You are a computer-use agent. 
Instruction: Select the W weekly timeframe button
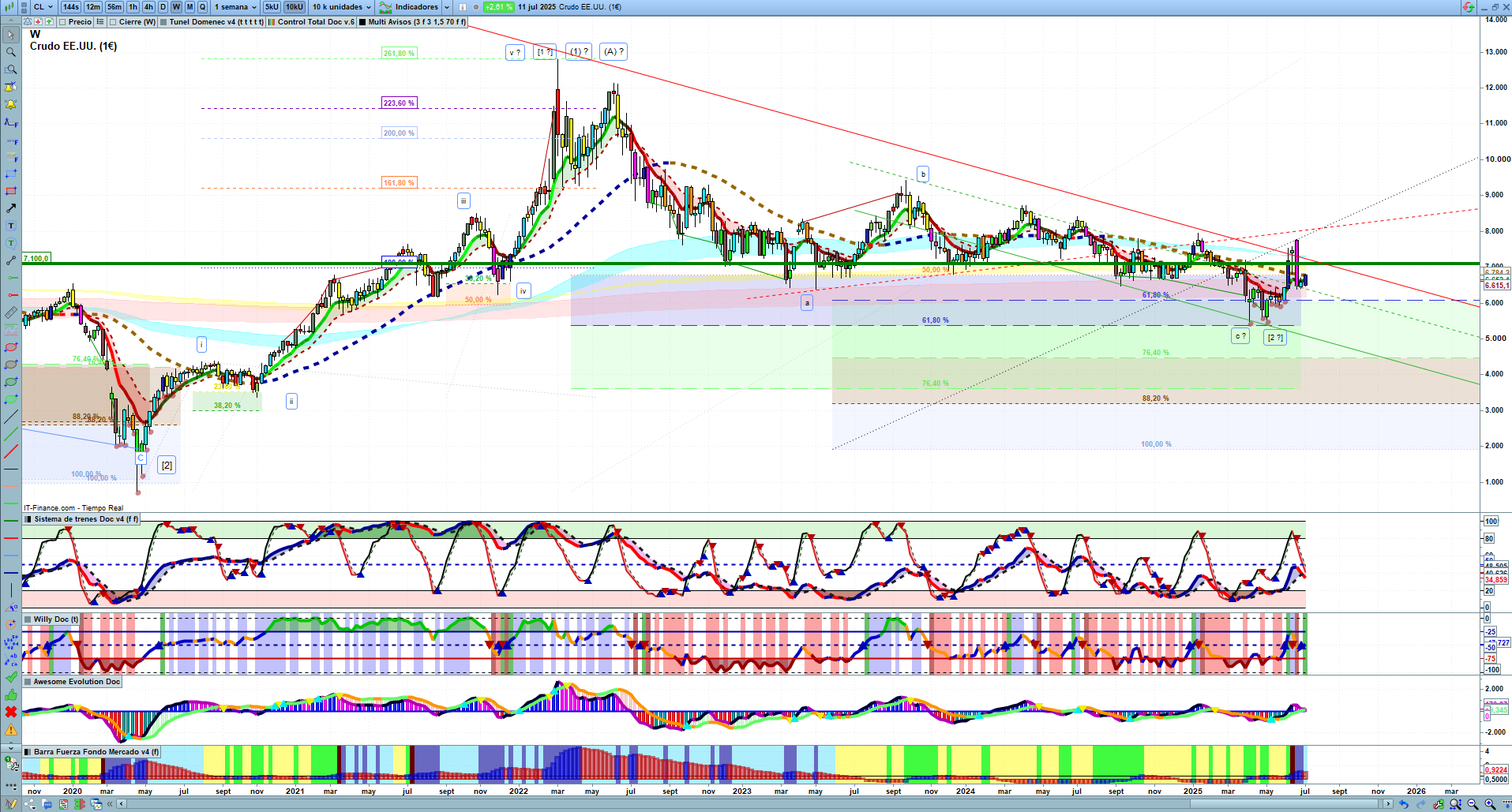coord(177,7)
